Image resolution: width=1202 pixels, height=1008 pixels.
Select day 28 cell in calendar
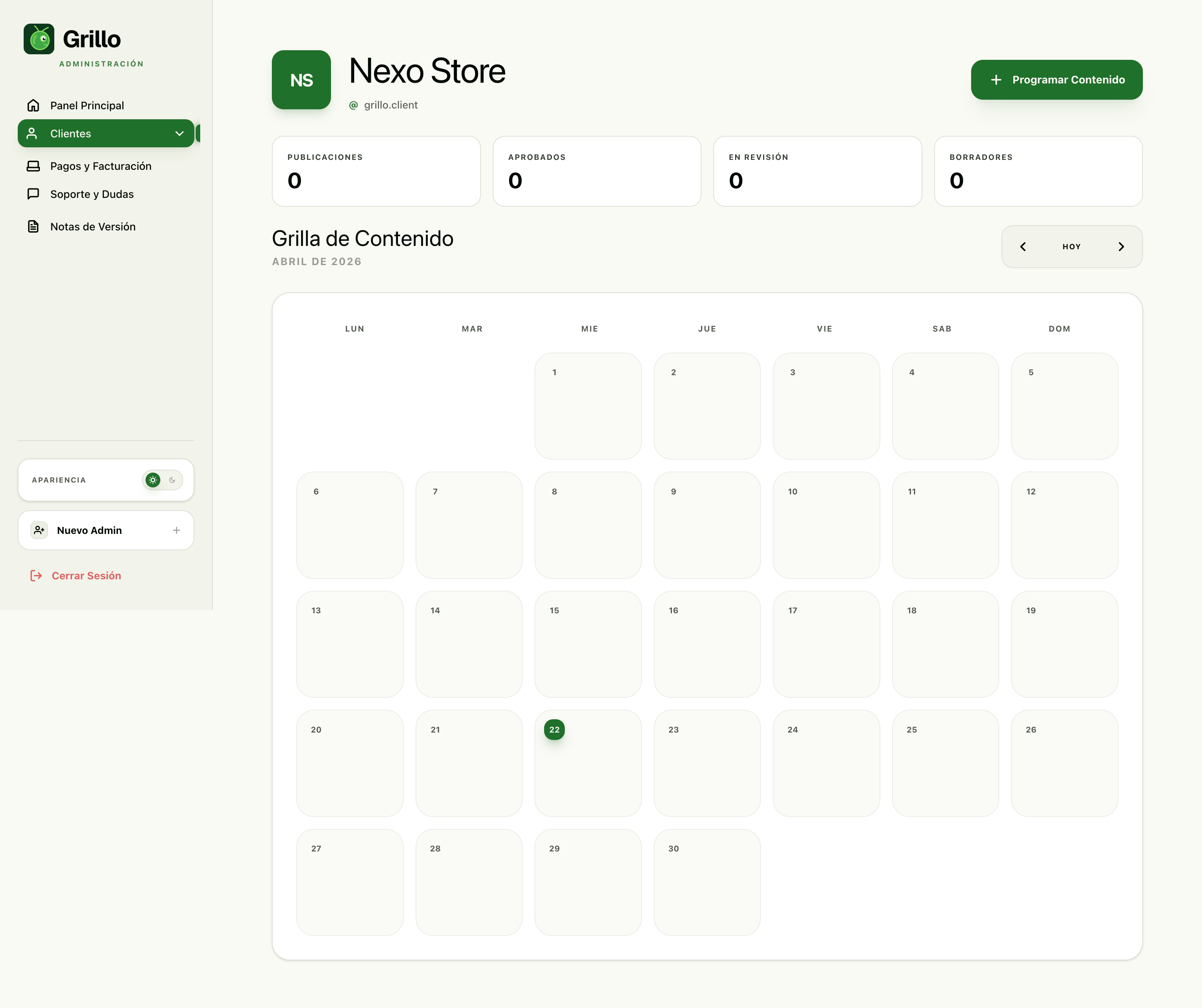(469, 882)
